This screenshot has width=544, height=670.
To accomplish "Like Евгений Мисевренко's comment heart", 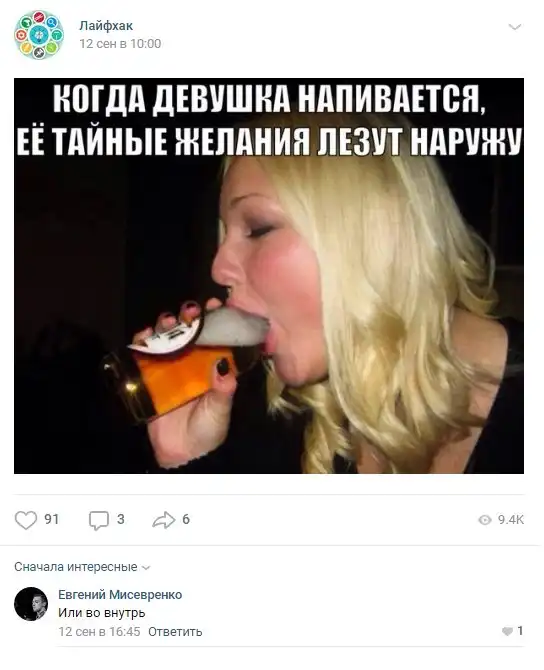I will tap(507, 632).
